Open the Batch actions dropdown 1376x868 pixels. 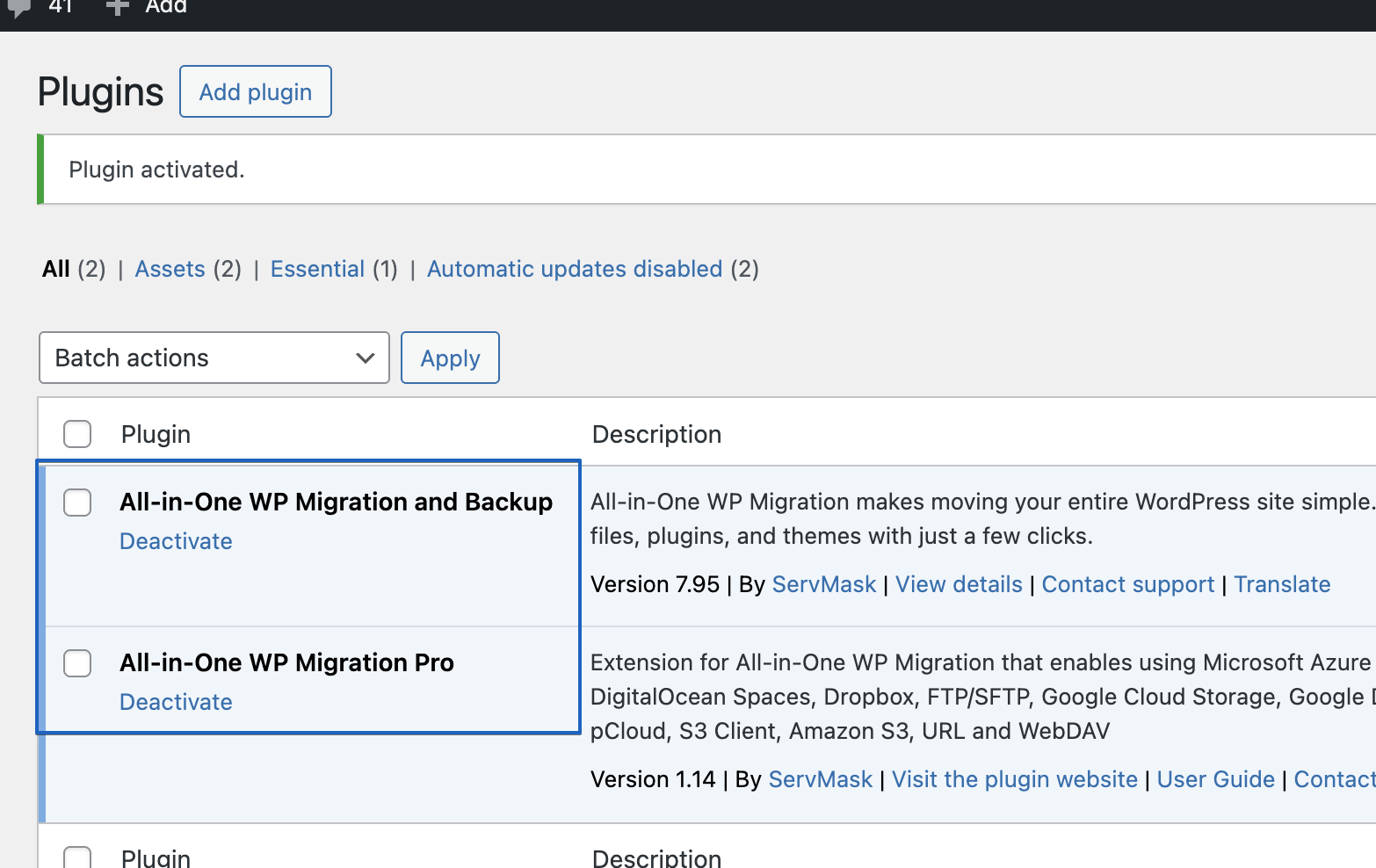(214, 358)
